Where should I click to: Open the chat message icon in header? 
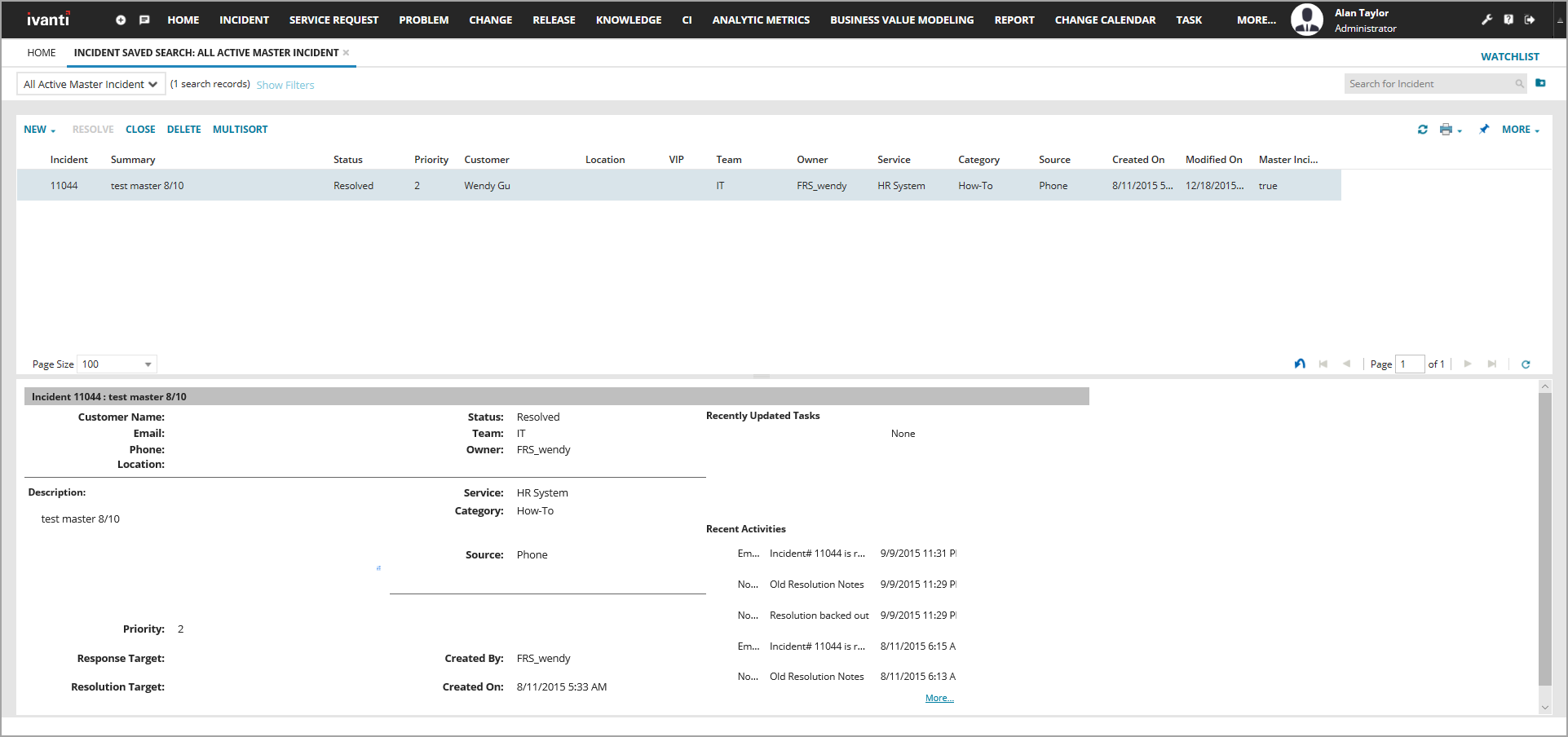[x=144, y=20]
